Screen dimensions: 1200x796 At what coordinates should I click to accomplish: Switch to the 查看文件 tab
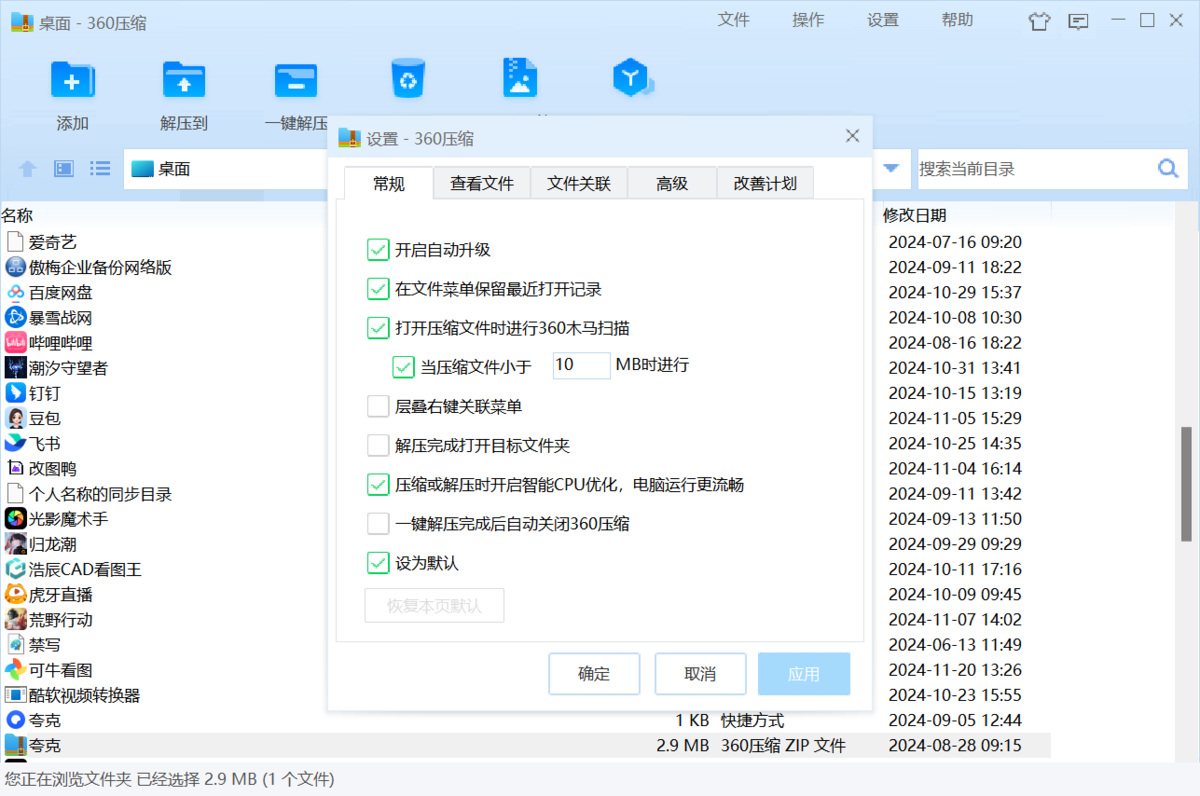pos(482,183)
